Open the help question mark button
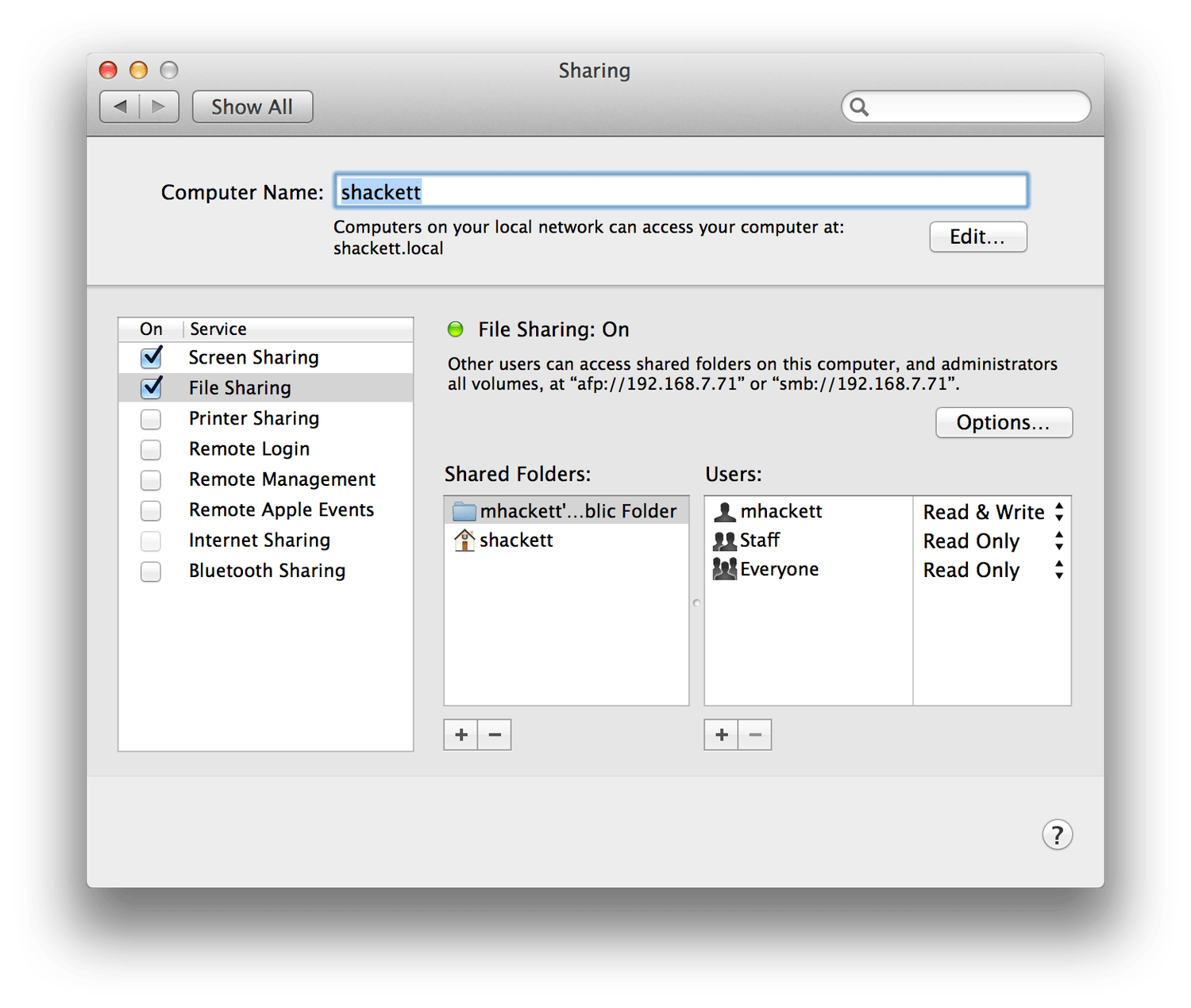 tap(1057, 834)
